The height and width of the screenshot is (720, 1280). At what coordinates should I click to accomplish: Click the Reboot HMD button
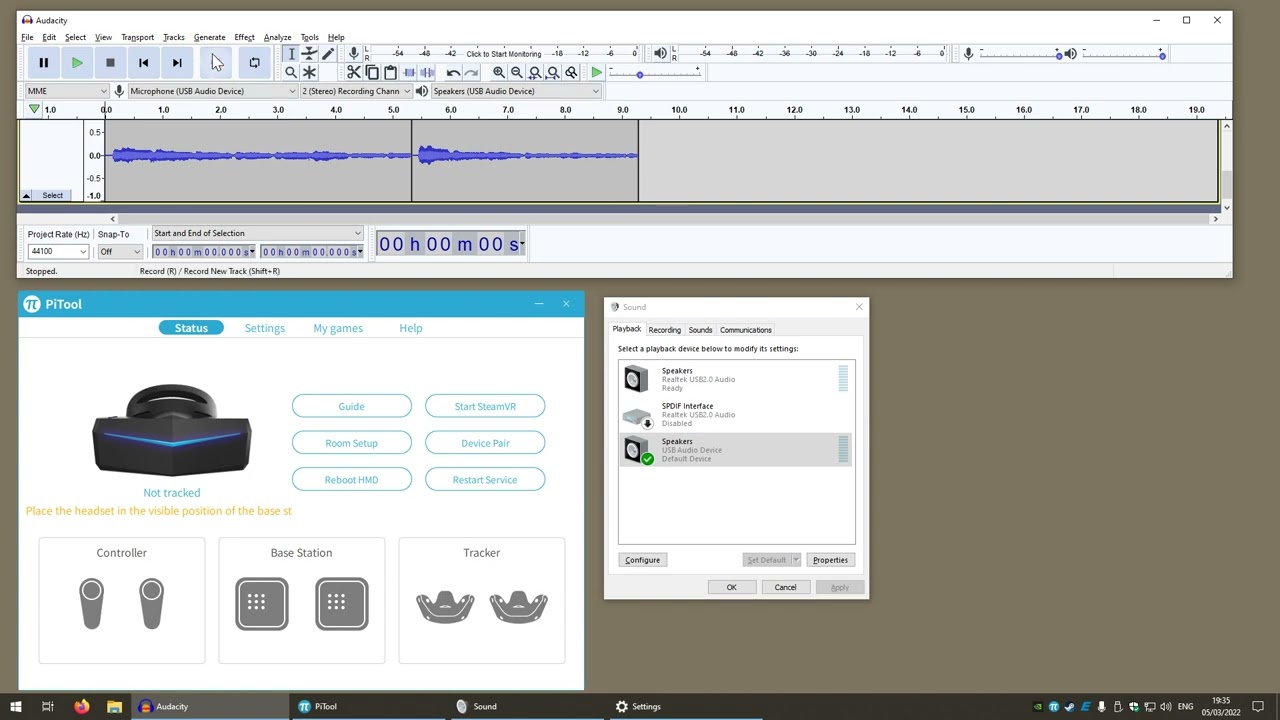point(351,480)
